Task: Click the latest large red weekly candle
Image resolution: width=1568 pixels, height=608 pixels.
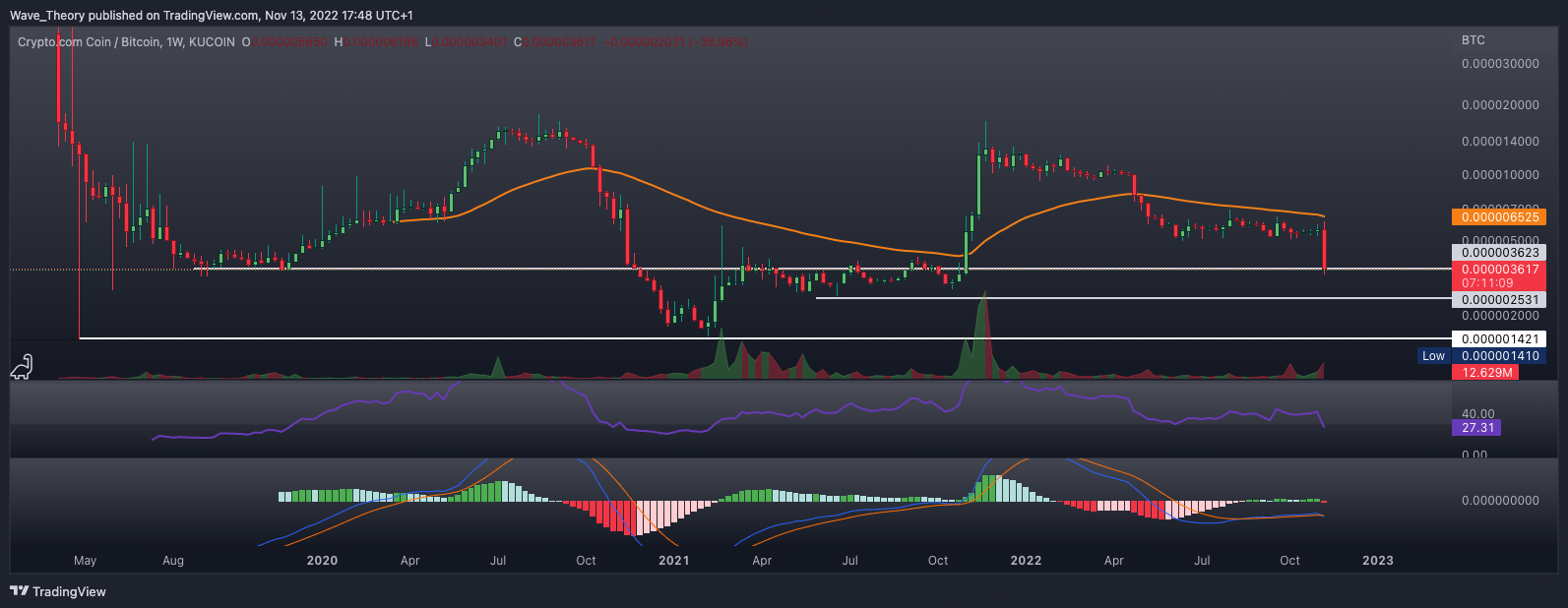Action: pos(1325,249)
